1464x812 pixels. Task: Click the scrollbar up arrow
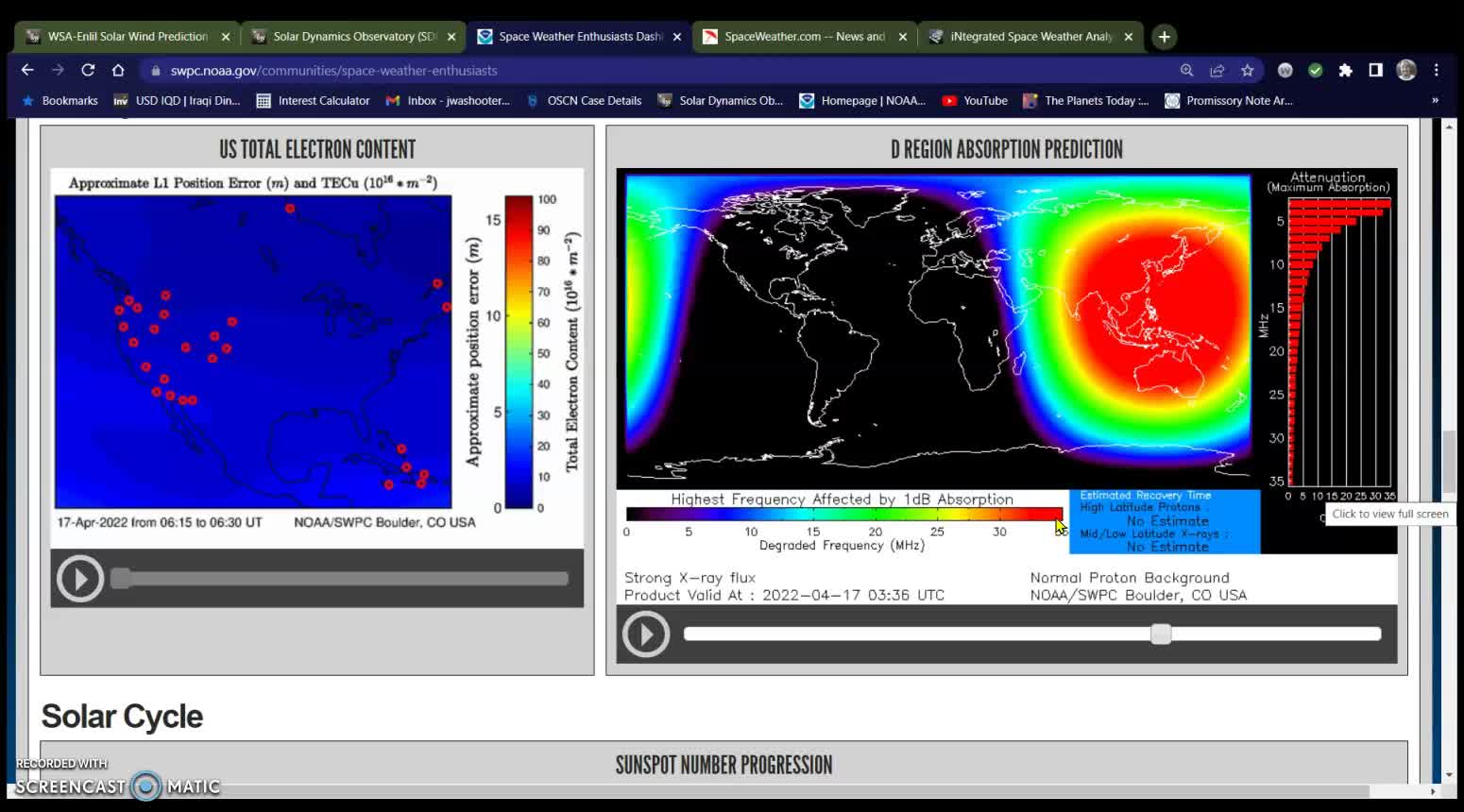tap(1450, 126)
